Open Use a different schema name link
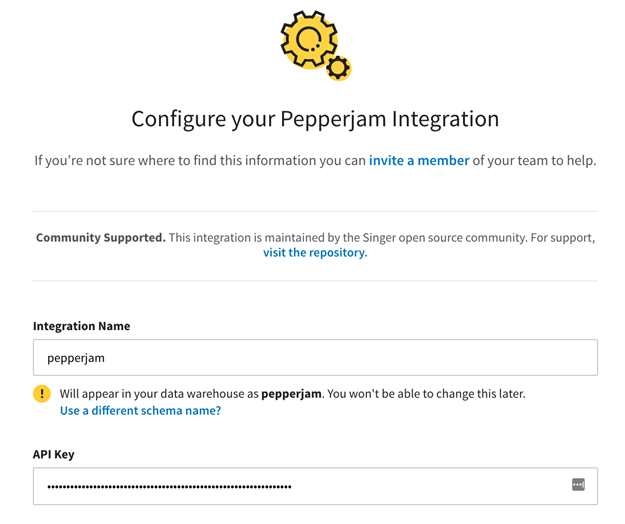625x524 pixels. click(x=140, y=411)
